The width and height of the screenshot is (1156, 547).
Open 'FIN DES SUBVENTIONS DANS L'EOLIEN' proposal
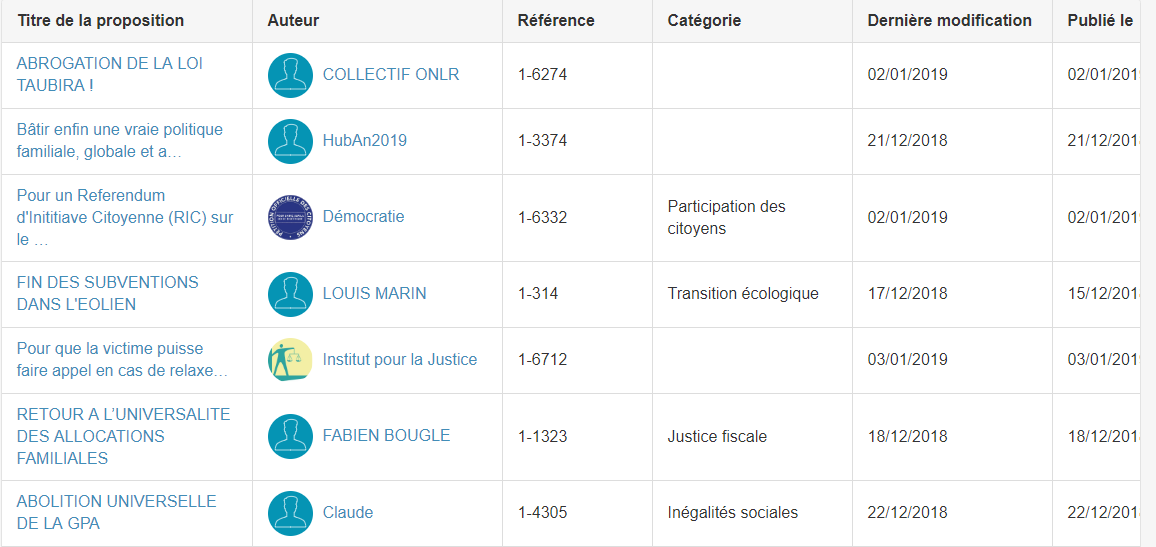(x=108, y=293)
